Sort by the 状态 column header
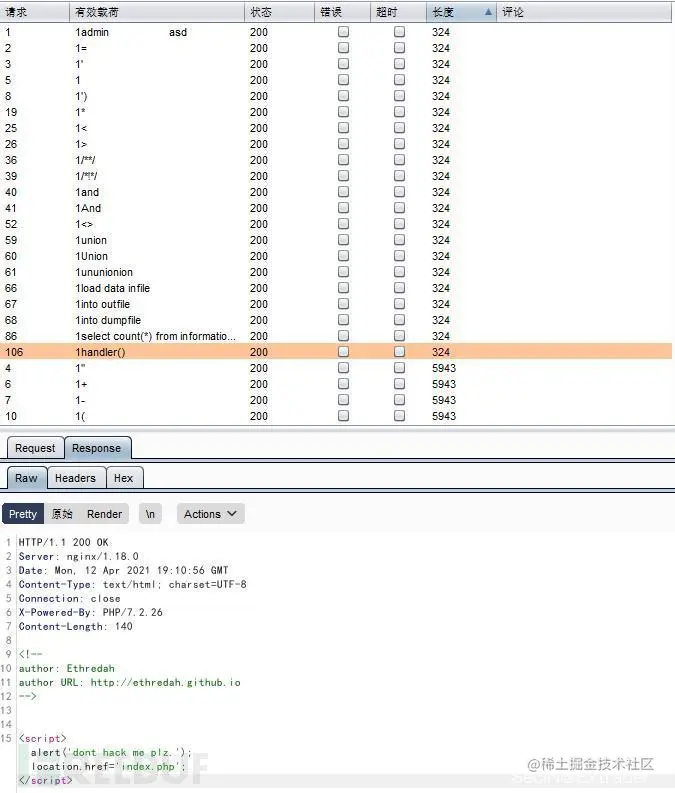675x793 pixels. pos(279,12)
